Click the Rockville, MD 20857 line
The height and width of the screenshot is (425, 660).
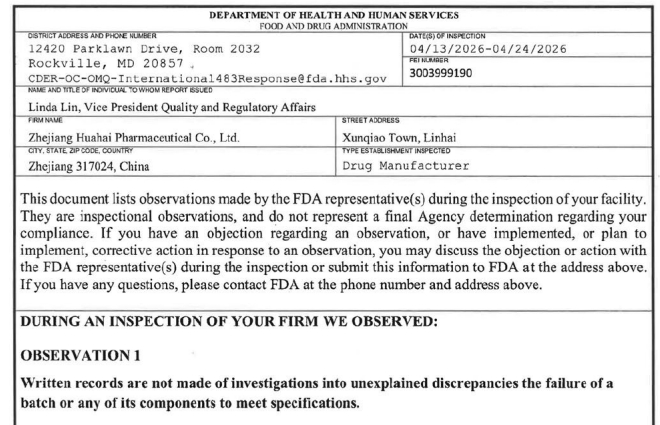[x=106, y=64]
